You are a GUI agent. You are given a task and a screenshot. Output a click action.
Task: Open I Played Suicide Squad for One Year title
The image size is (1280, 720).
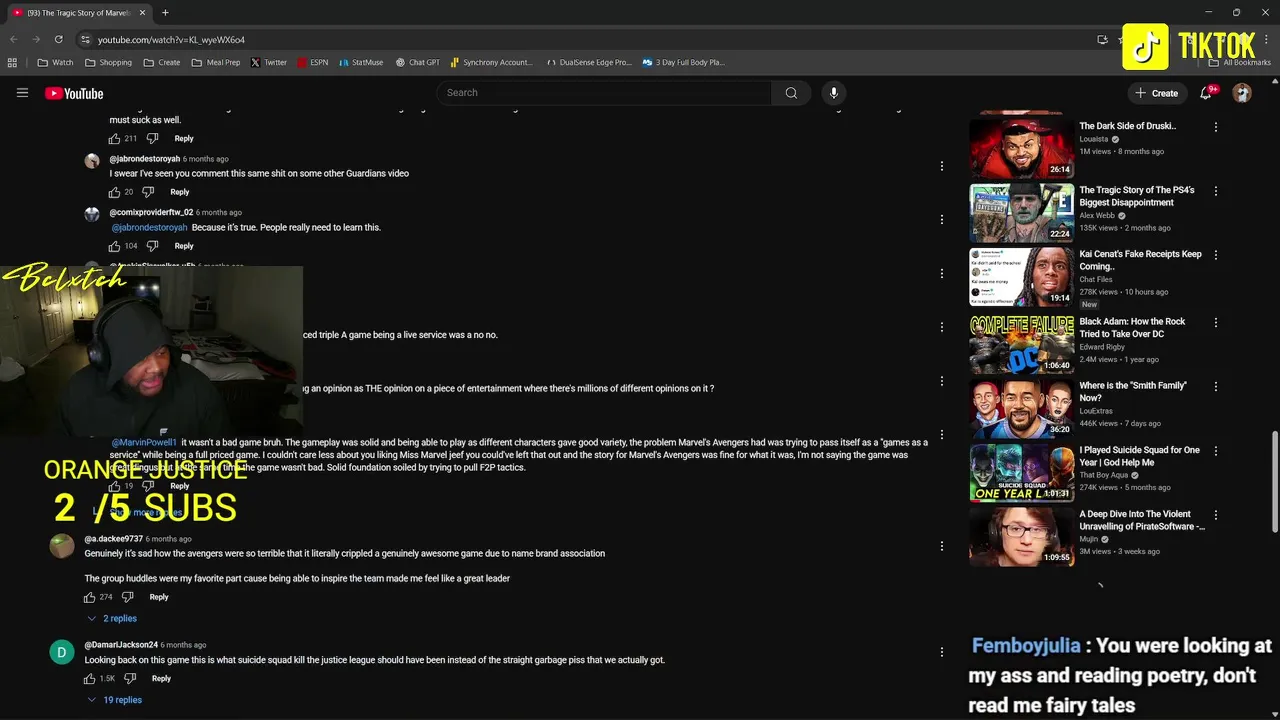1139,456
